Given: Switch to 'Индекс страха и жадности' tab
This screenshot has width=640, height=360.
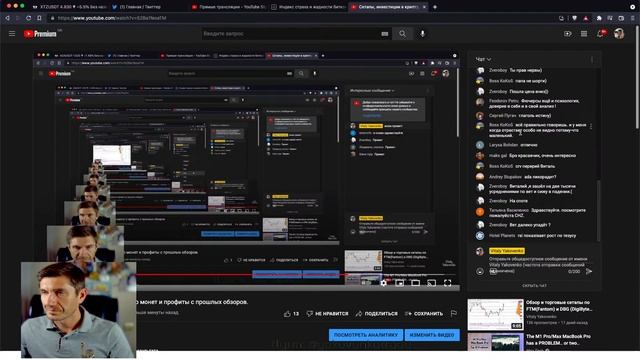Looking at the screenshot, I should (308, 7).
